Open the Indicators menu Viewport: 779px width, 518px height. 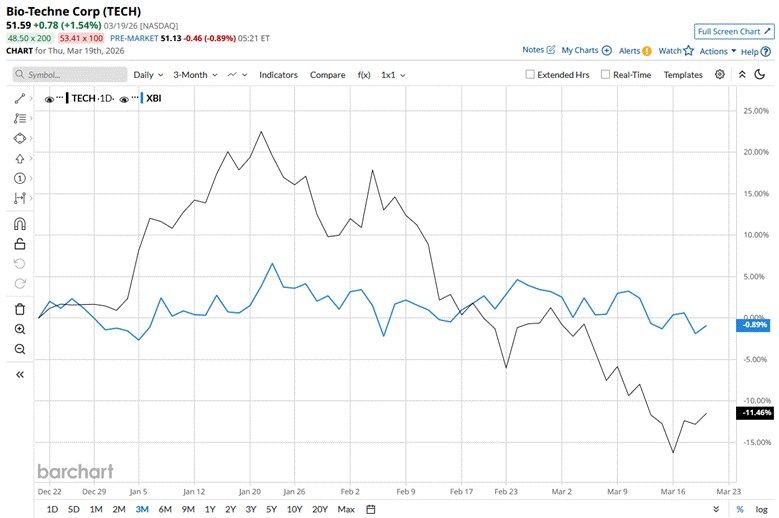click(278, 74)
